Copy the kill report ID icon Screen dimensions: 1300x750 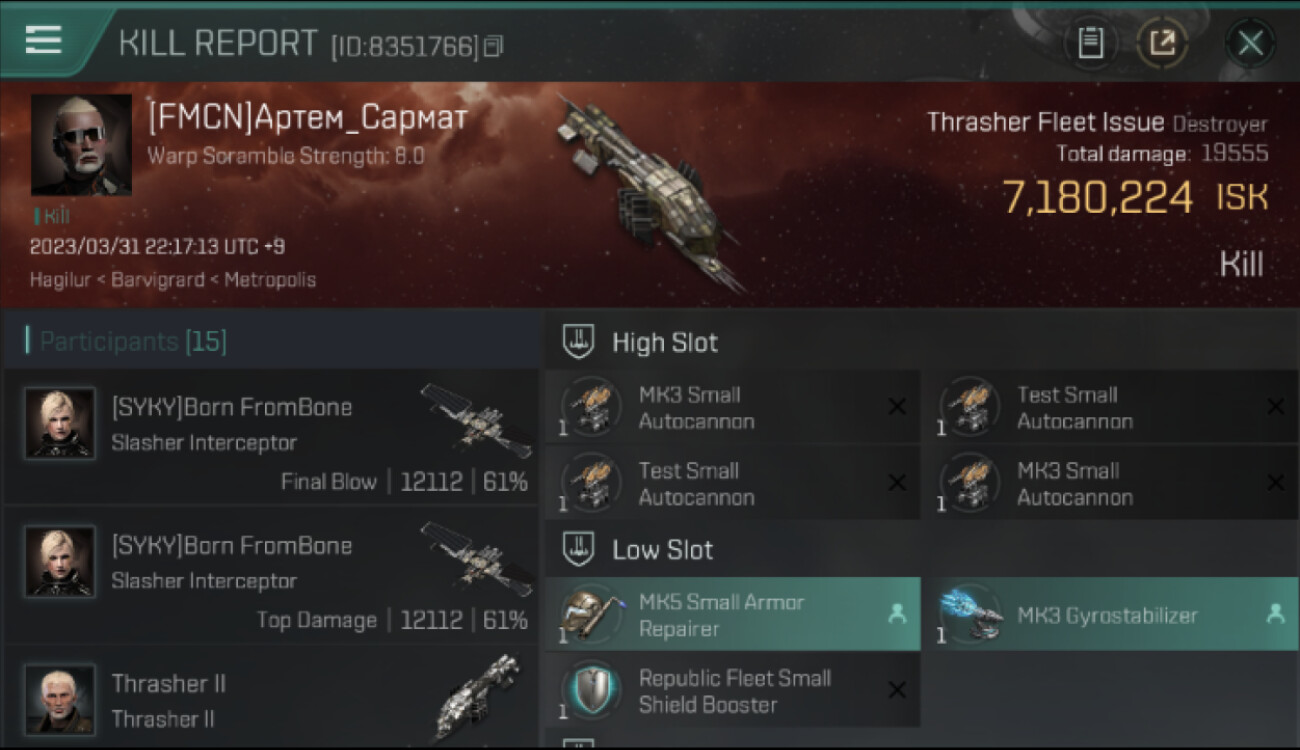click(x=493, y=46)
